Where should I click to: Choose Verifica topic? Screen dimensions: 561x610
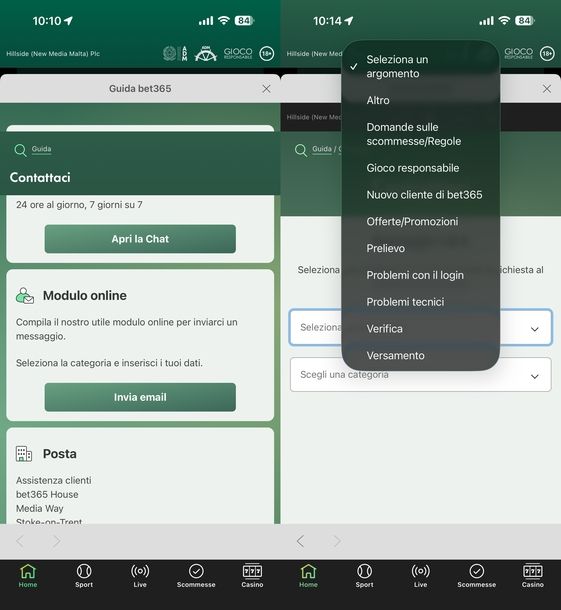421,329
